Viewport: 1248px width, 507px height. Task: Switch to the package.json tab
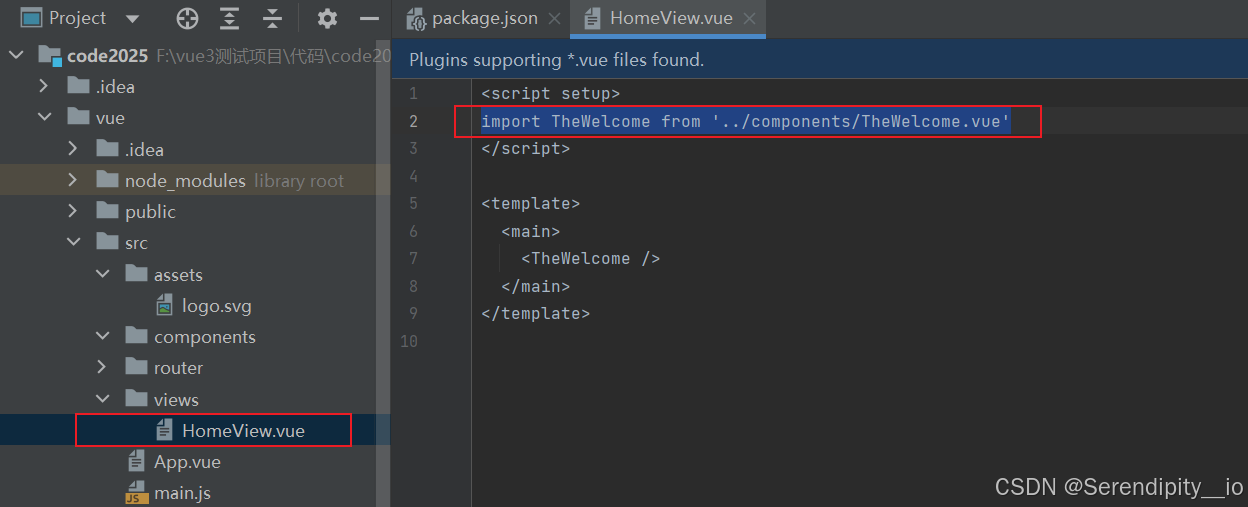pos(485,18)
